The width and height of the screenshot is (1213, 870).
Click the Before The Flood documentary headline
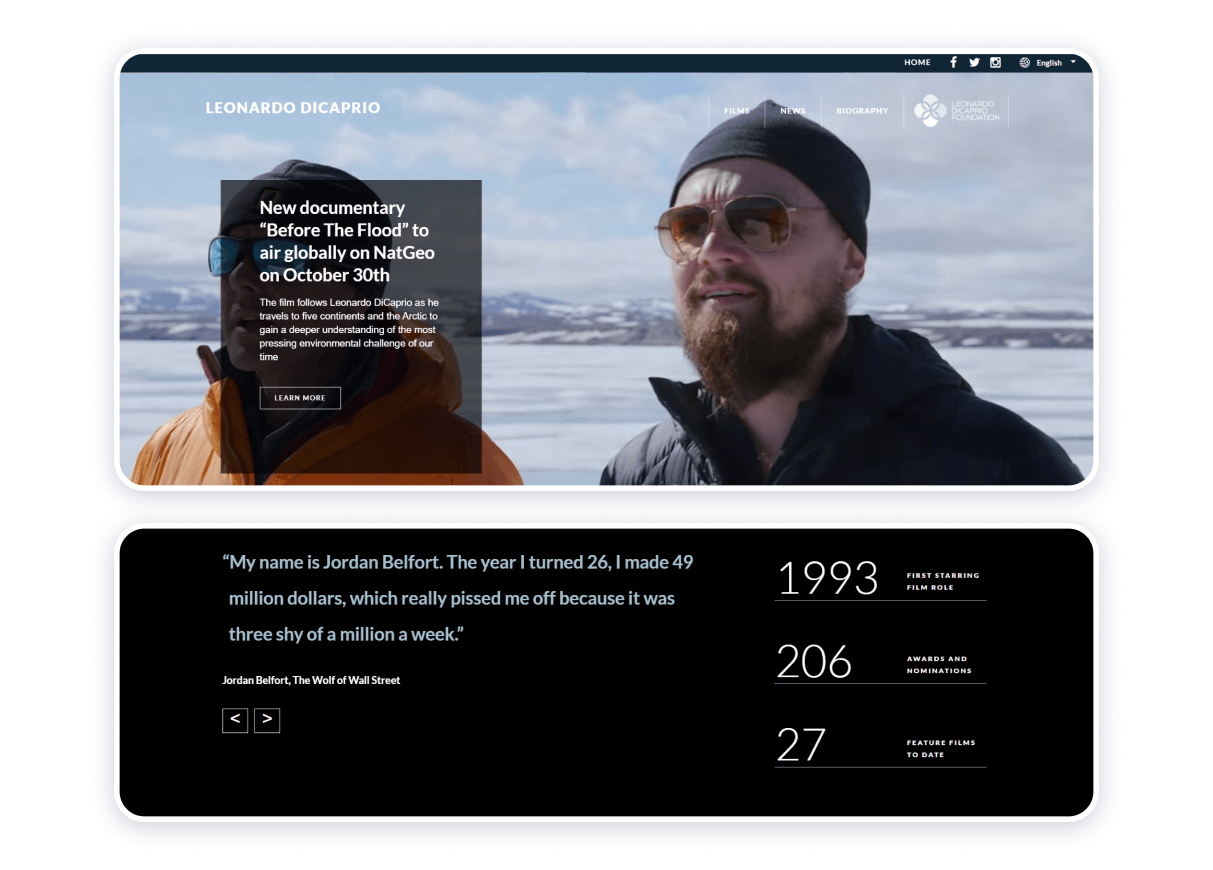[347, 241]
